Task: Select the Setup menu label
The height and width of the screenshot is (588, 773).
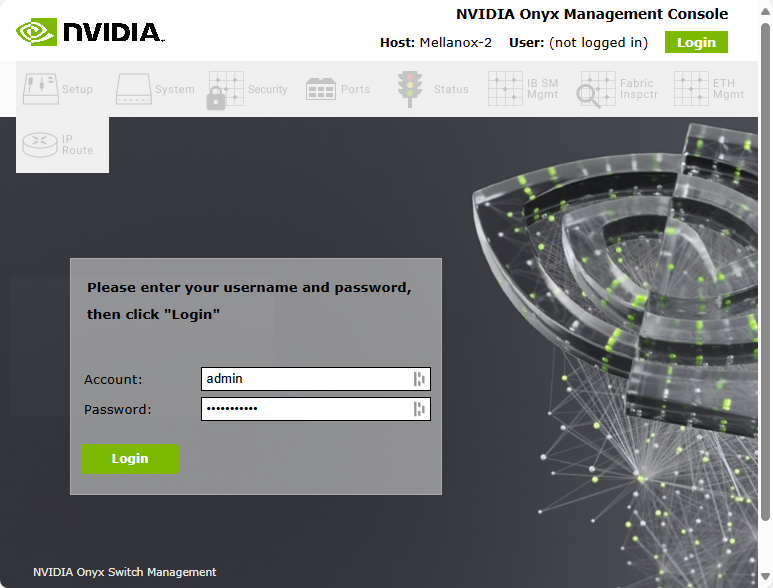Action: click(77, 89)
